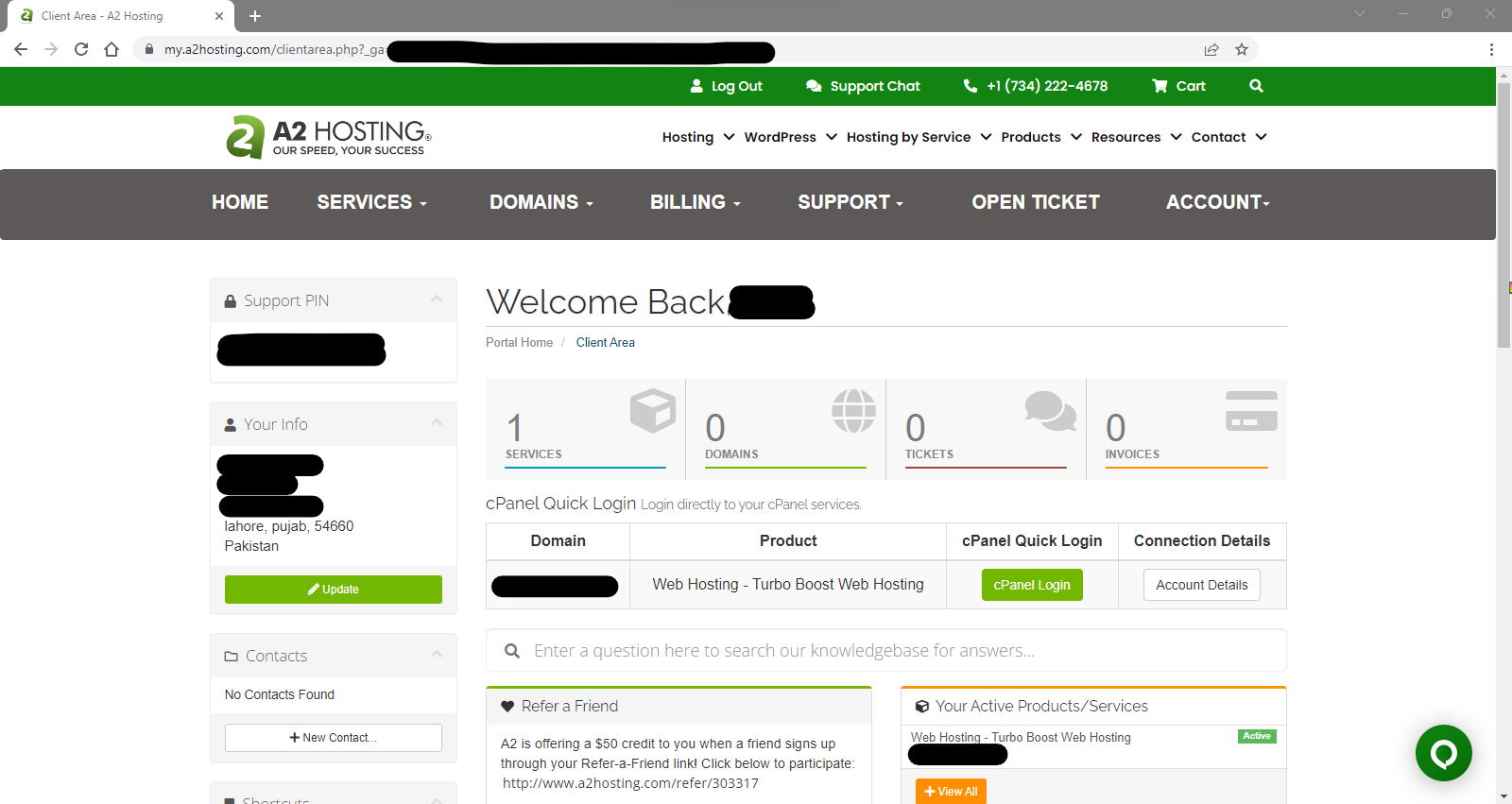Click the green cPanel Login button
This screenshot has height=804, width=1512.
pos(1032,585)
